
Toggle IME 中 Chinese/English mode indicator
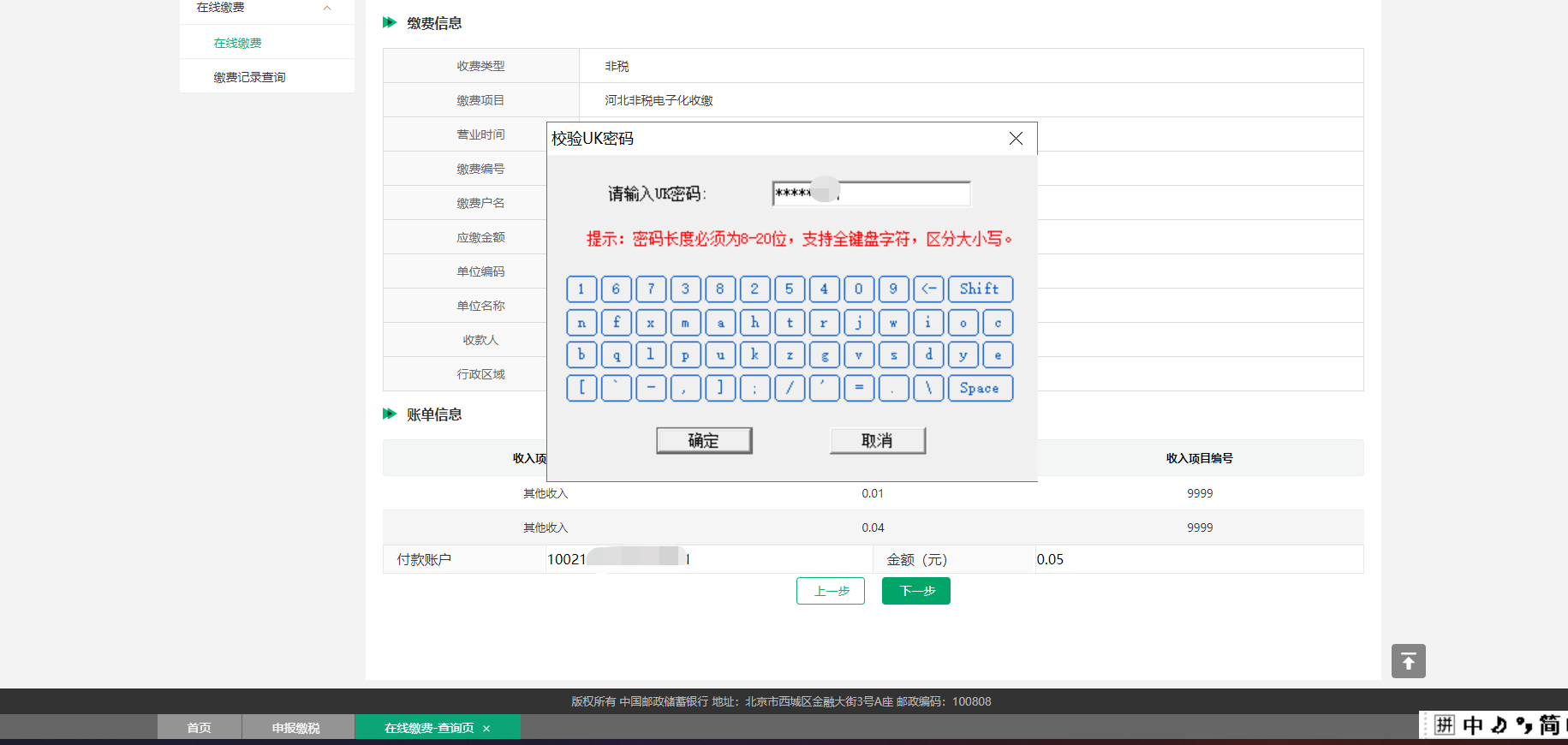pyautogui.click(x=1472, y=725)
